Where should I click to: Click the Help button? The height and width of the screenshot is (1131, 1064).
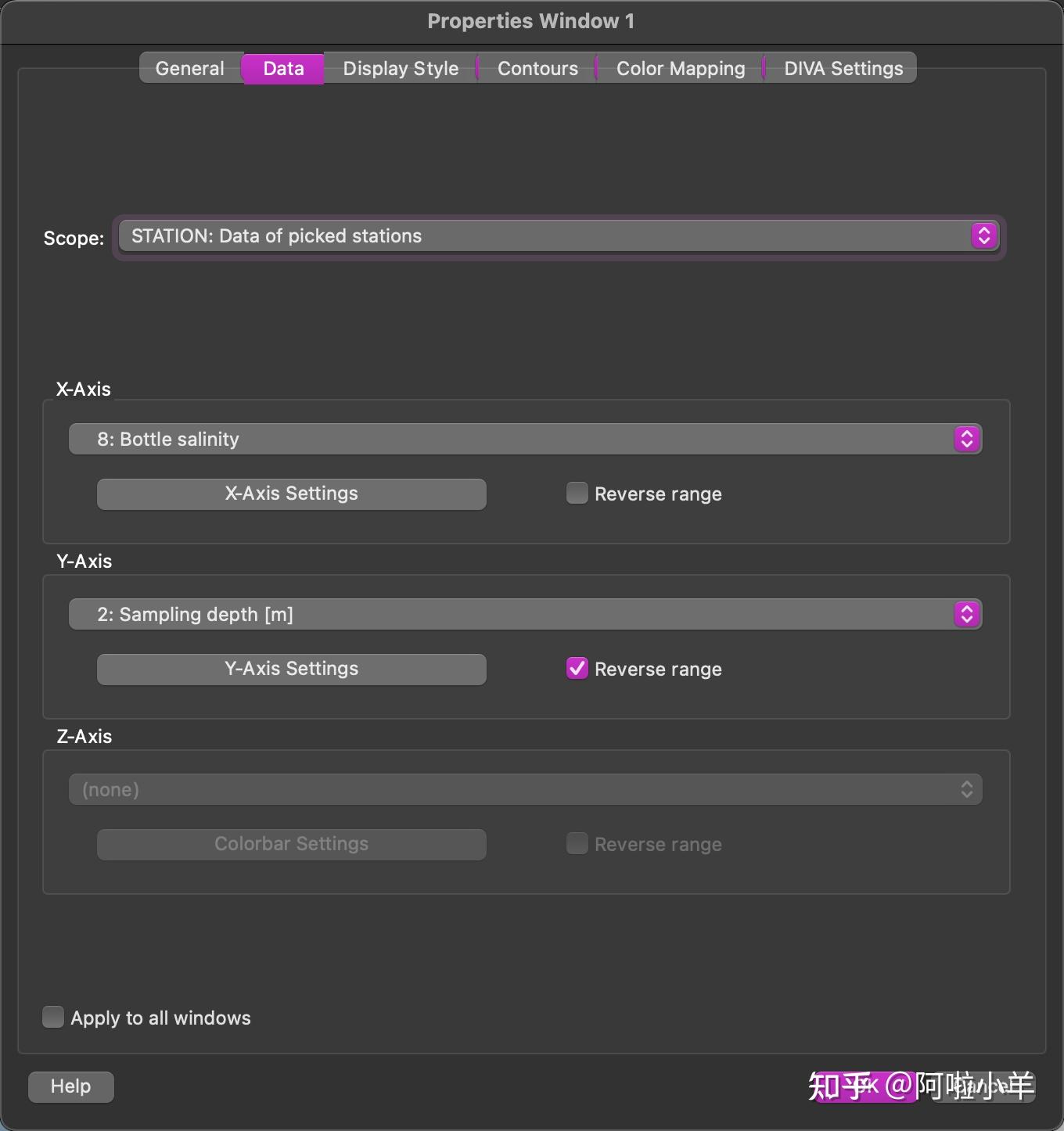(71, 1086)
